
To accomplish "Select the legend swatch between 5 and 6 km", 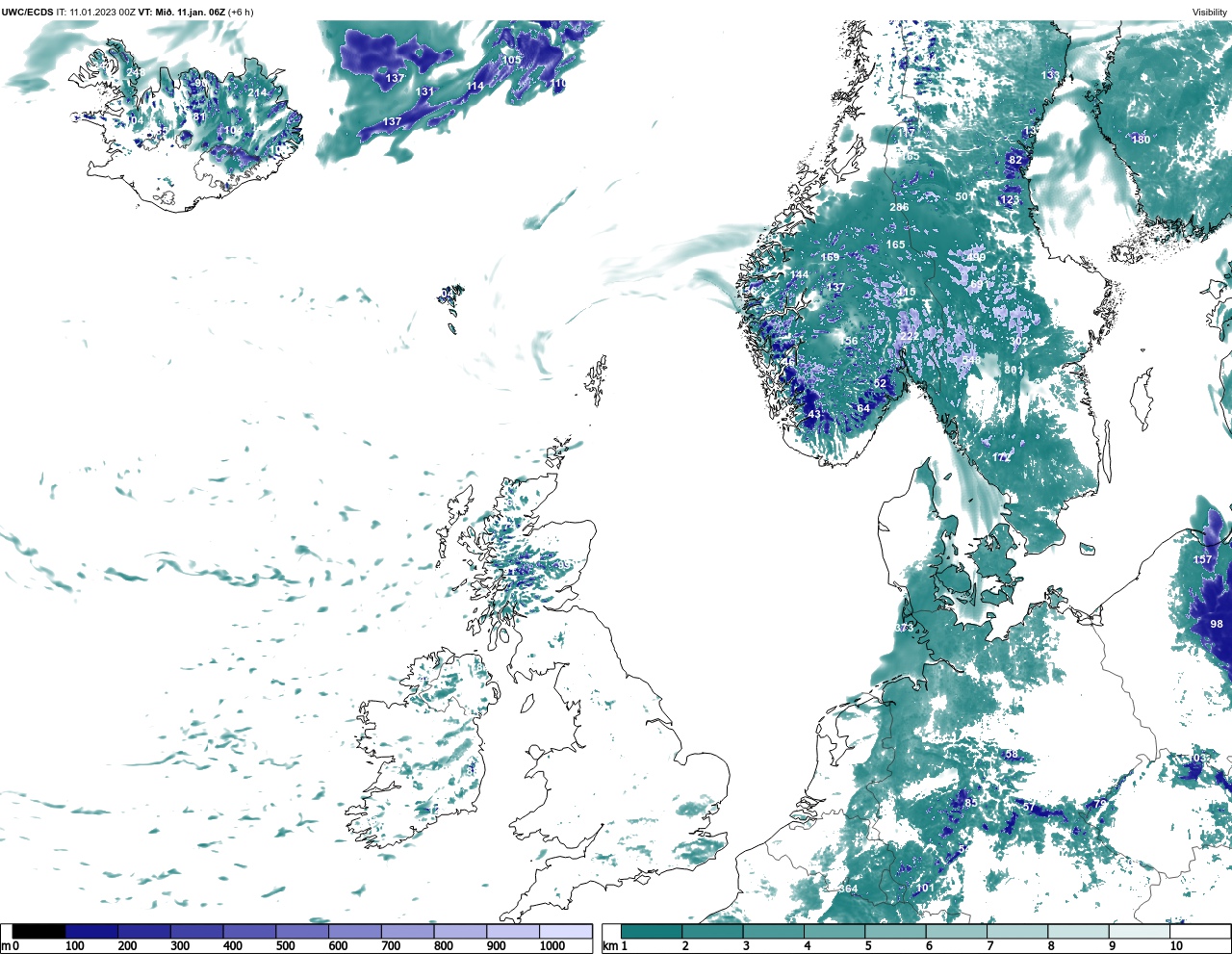I will click(895, 932).
